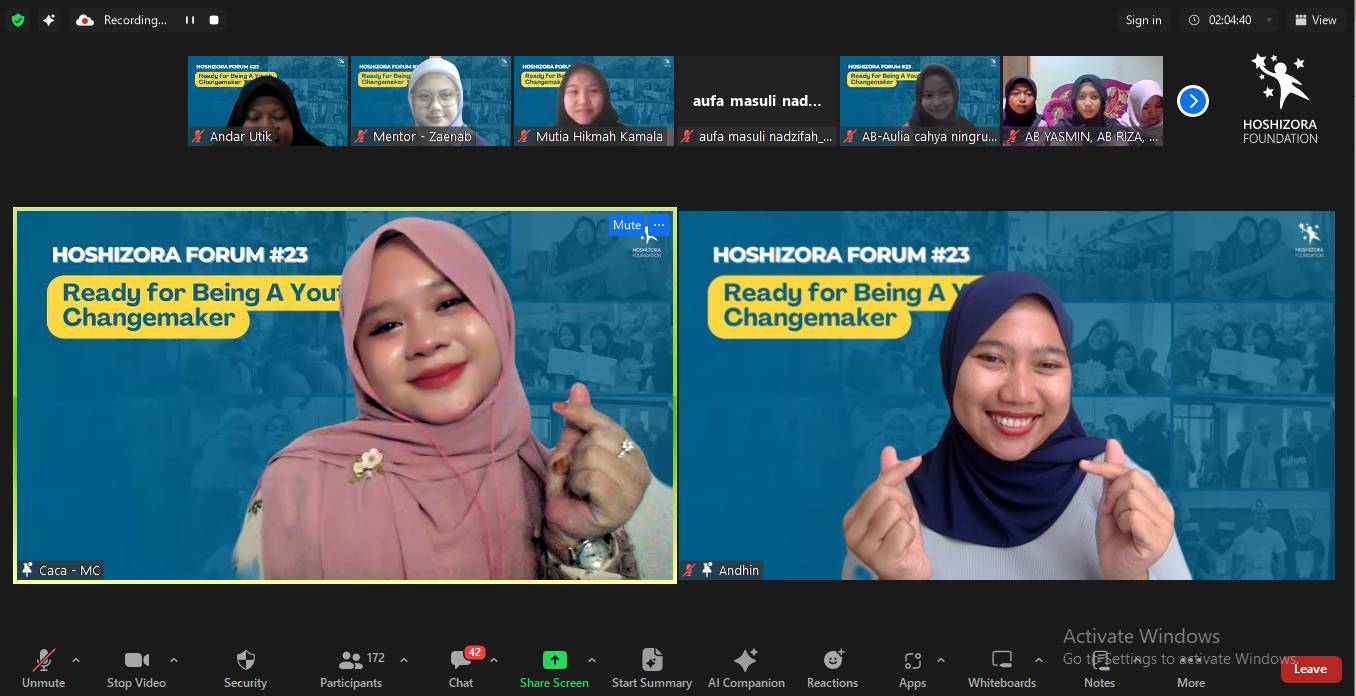Image resolution: width=1356 pixels, height=696 pixels.
Task: Click the Andhin video tile
Action: [x=1007, y=395]
